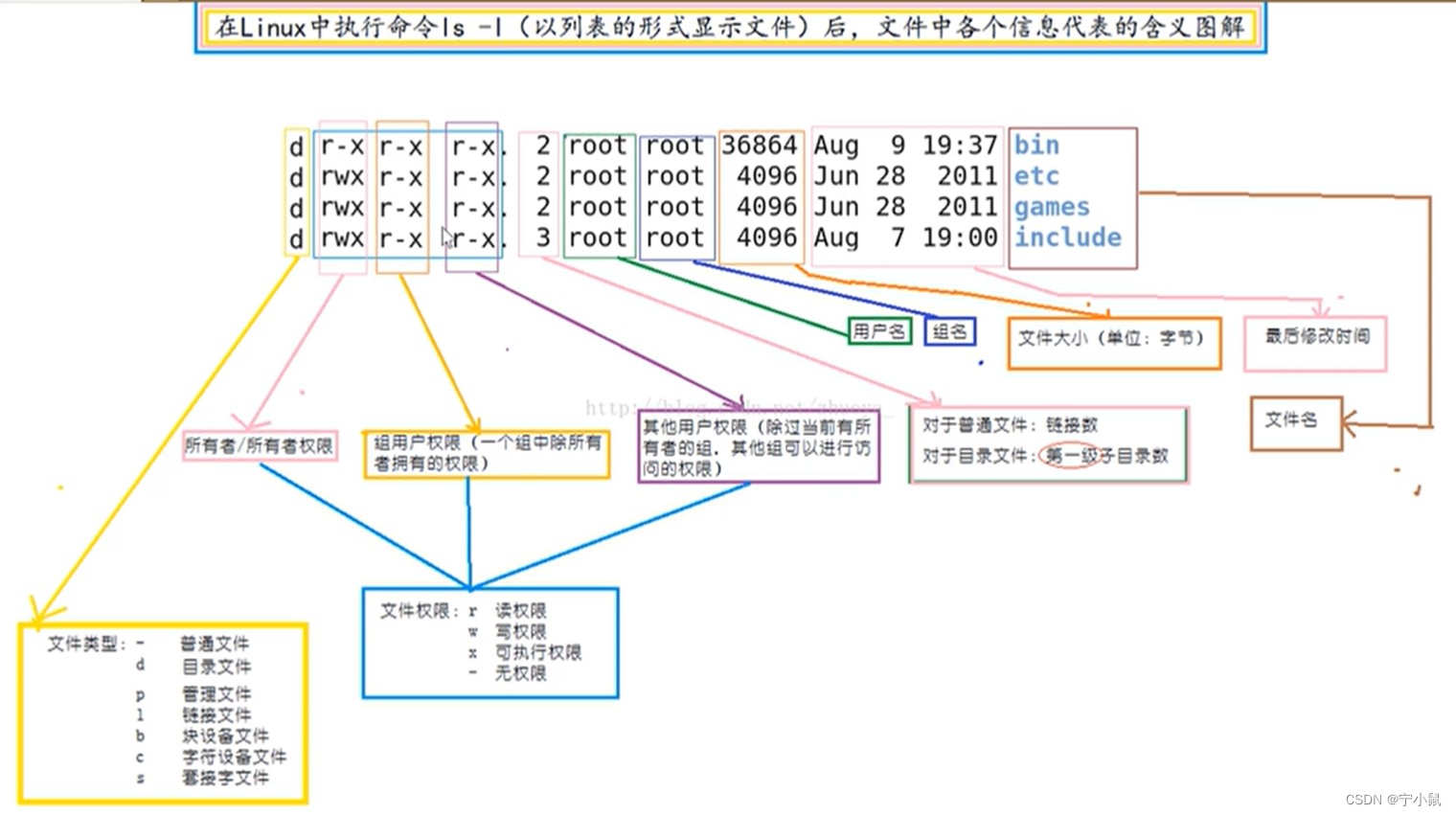Click the '块设备文件' entry
This screenshot has width=1456, height=815.
click(x=225, y=736)
